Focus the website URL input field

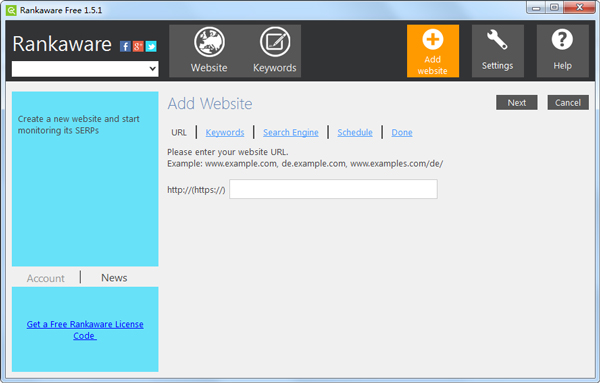[333, 189]
